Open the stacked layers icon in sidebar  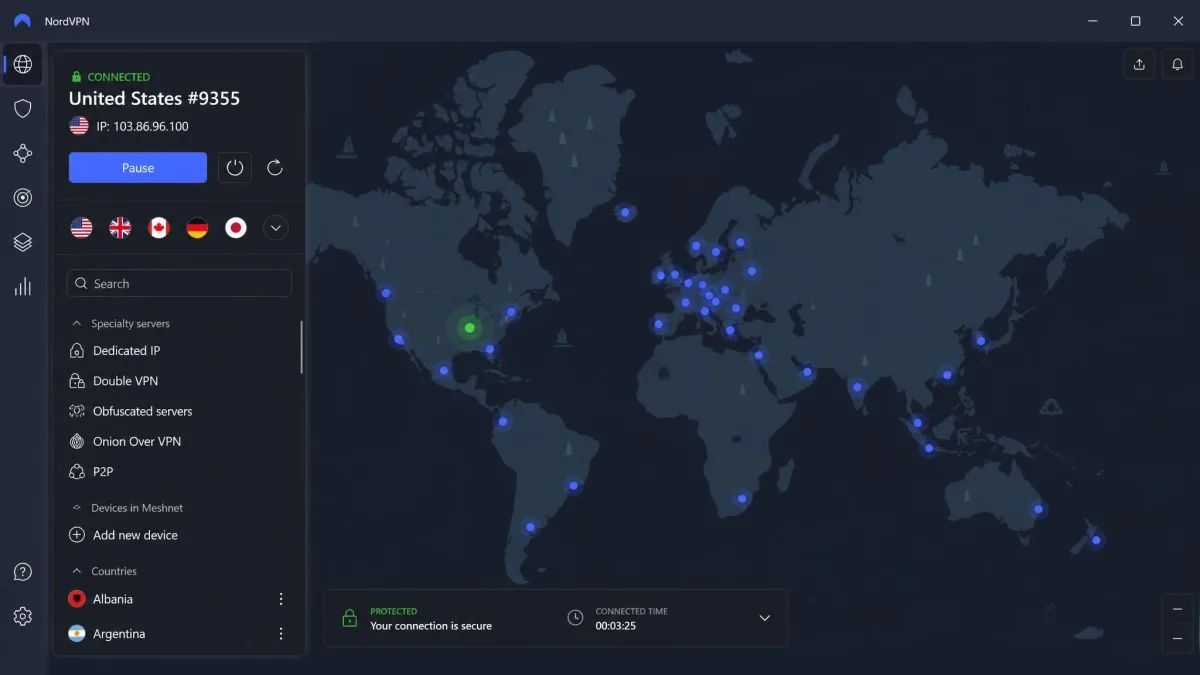coord(23,242)
